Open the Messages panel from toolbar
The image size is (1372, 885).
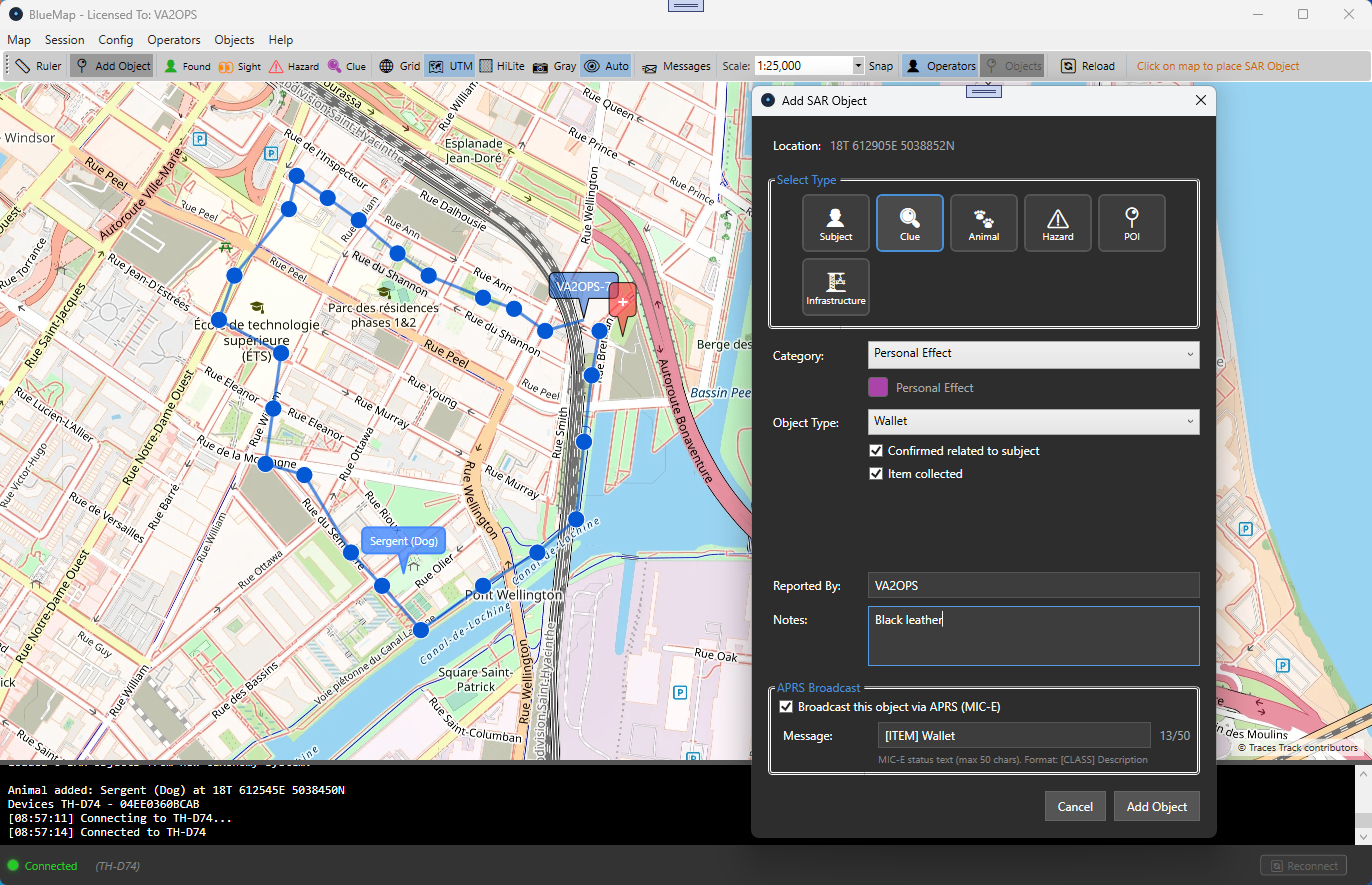676,66
